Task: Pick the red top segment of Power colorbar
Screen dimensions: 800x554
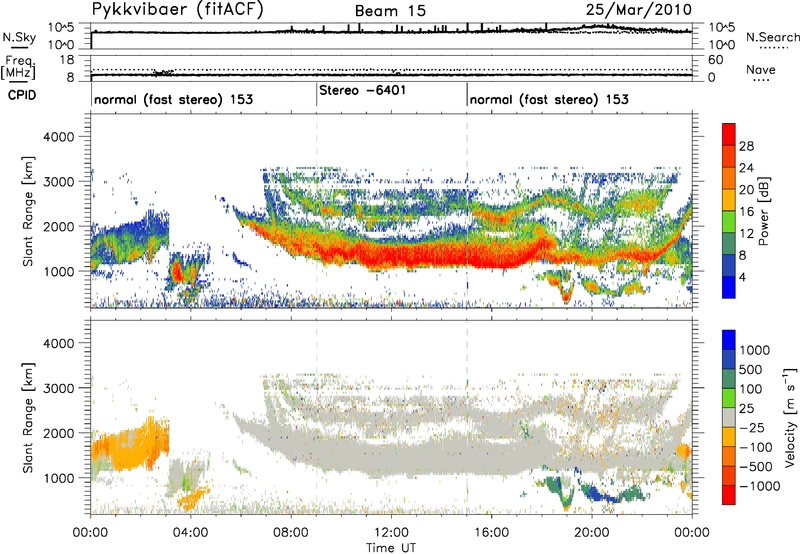Action: (x=729, y=134)
